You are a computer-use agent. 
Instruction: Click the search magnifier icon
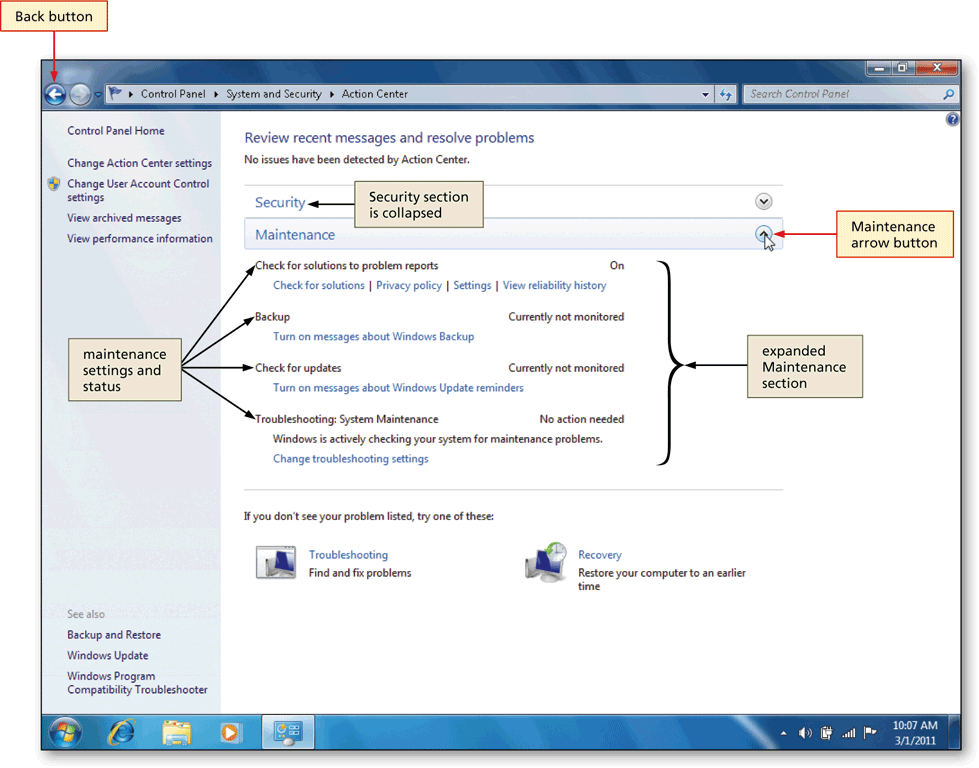click(x=949, y=94)
